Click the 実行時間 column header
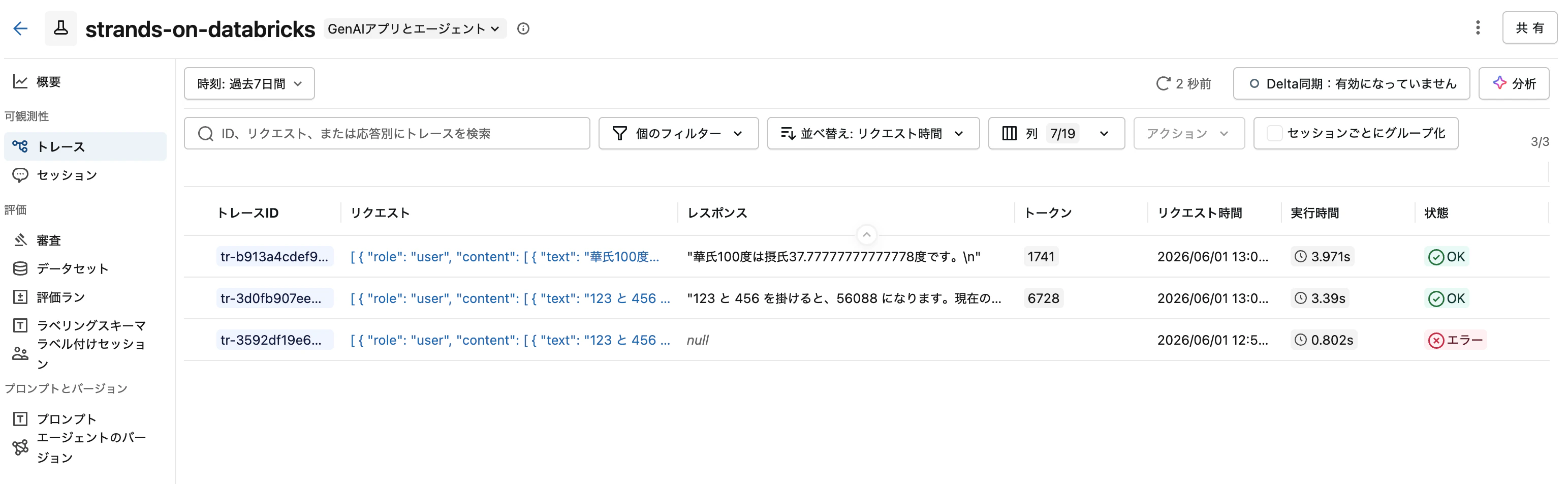 pos(1314,213)
